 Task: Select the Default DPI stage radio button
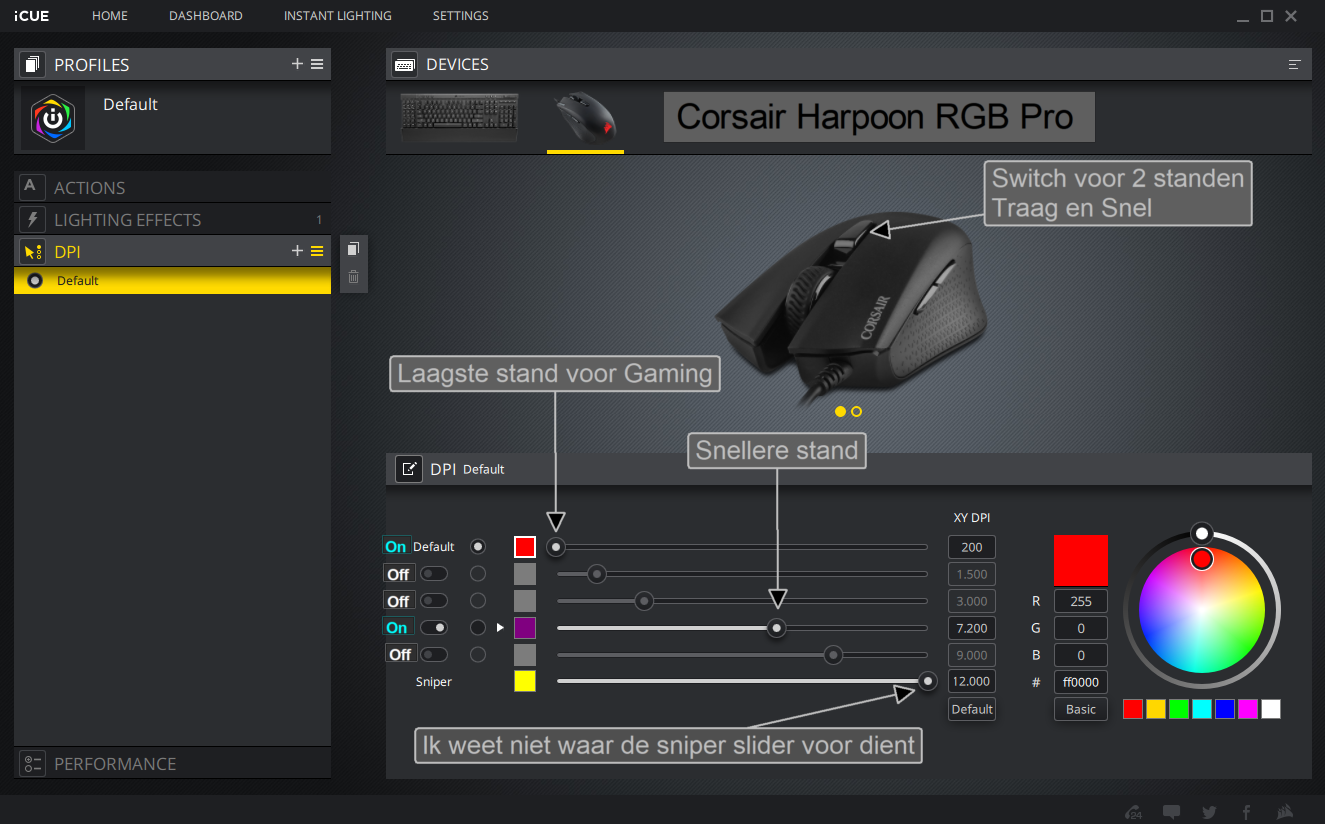(478, 547)
